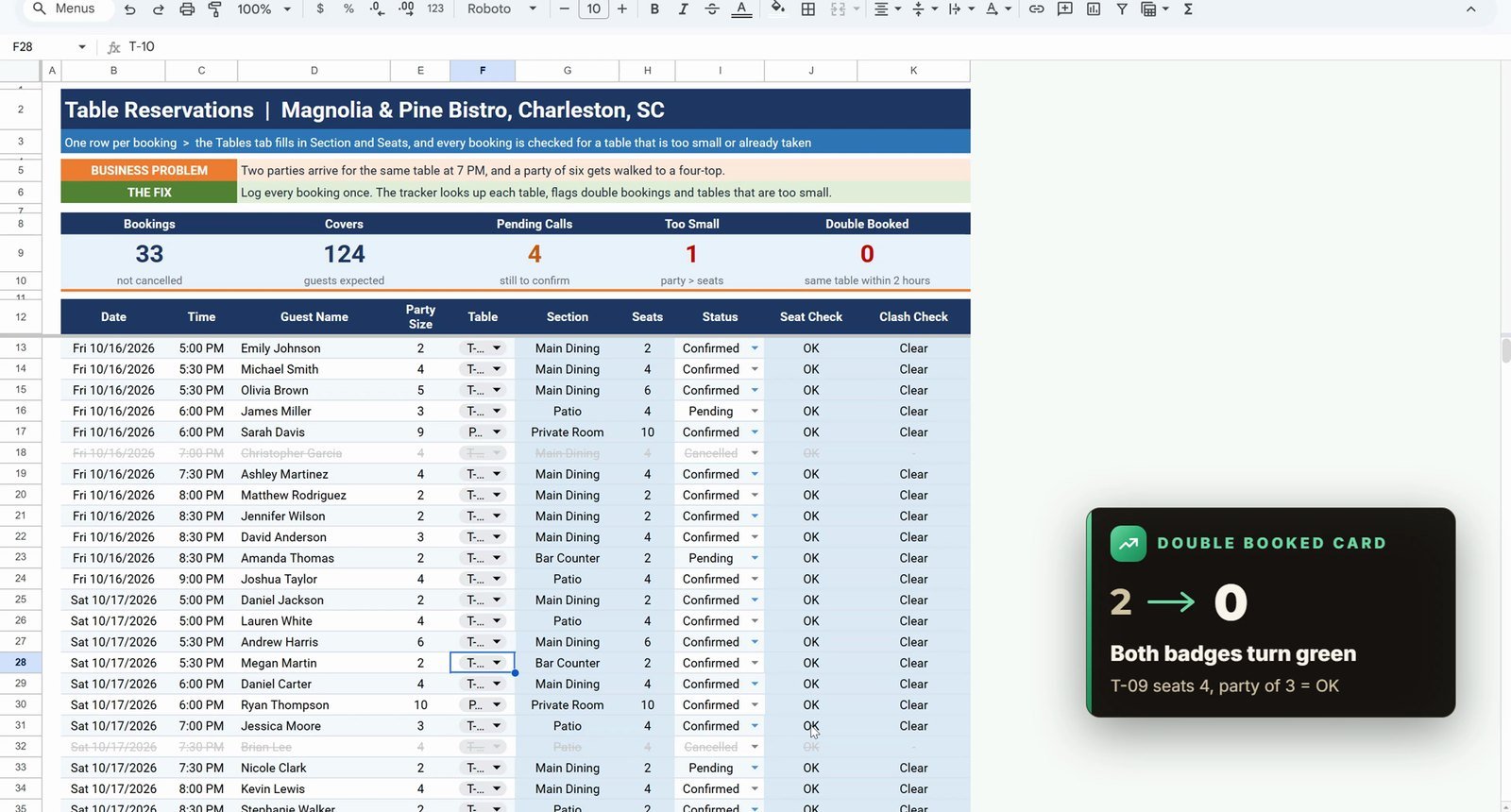Screen dimensions: 1511x812
Task: Click Pending Calls value 4
Action: click(x=535, y=254)
